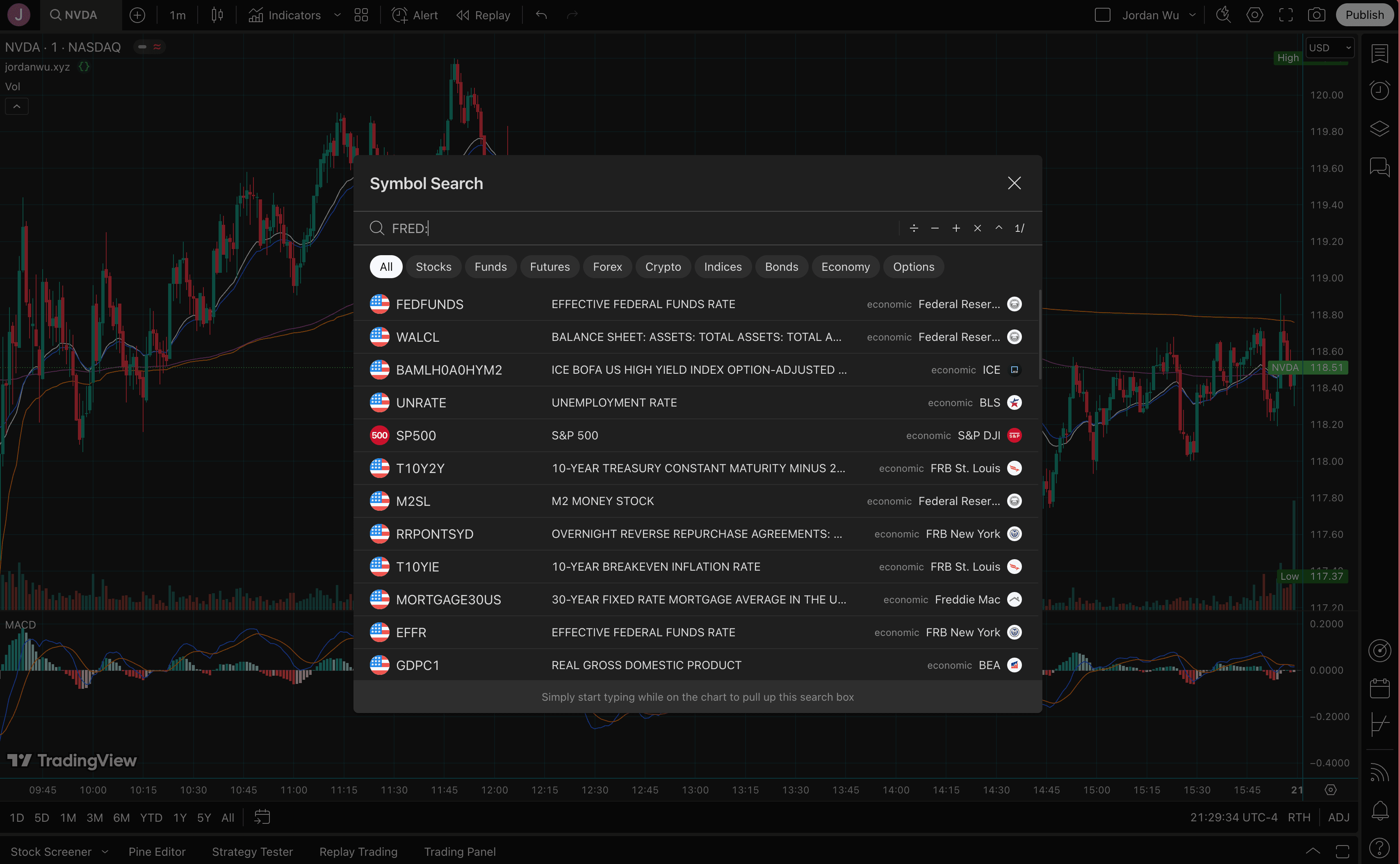
Task: Open the watchlist panel icon
Action: (x=1379, y=54)
